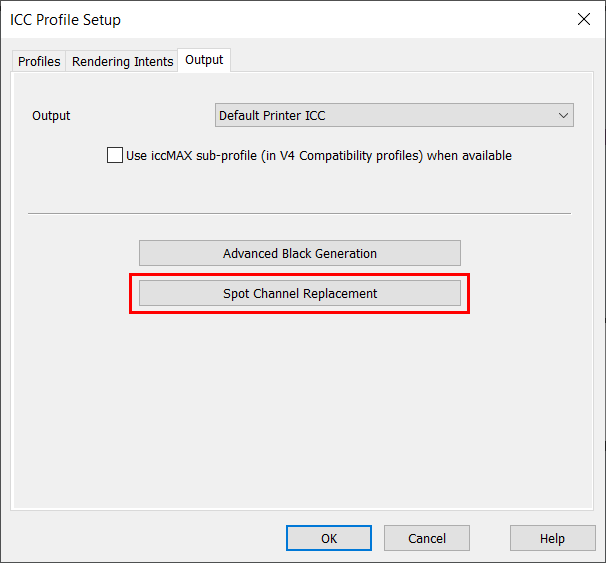
Task: Switch to the Profiles tab
Action: (39, 62)
